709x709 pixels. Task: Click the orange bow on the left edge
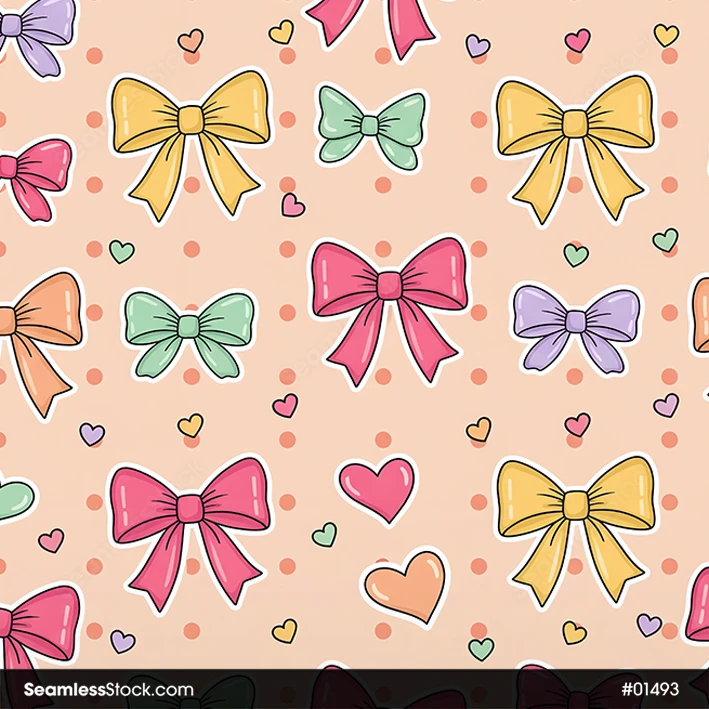pyautogui.click(x=40, y=330)
